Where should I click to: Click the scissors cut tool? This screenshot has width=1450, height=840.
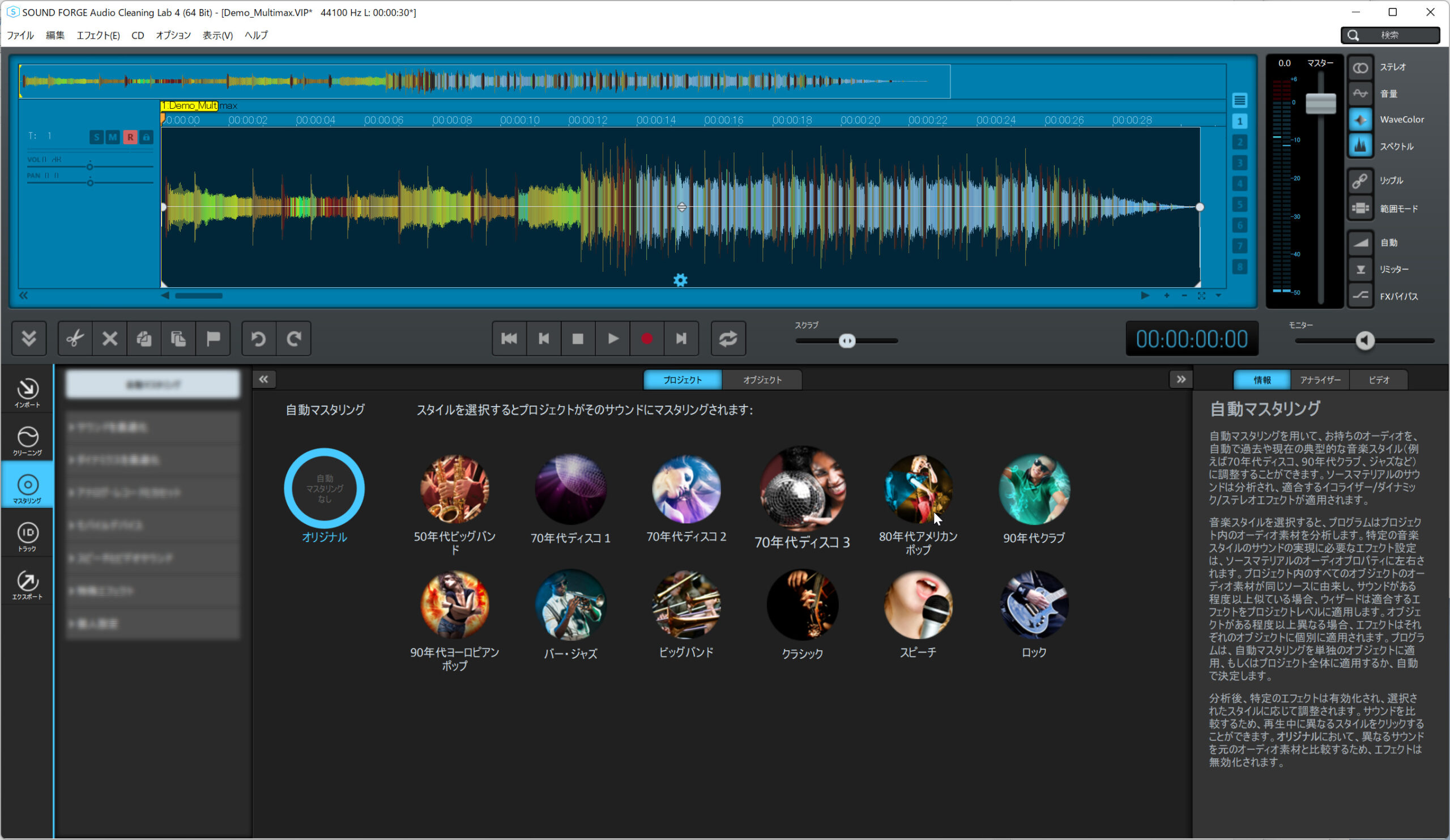tap(75, 338)
